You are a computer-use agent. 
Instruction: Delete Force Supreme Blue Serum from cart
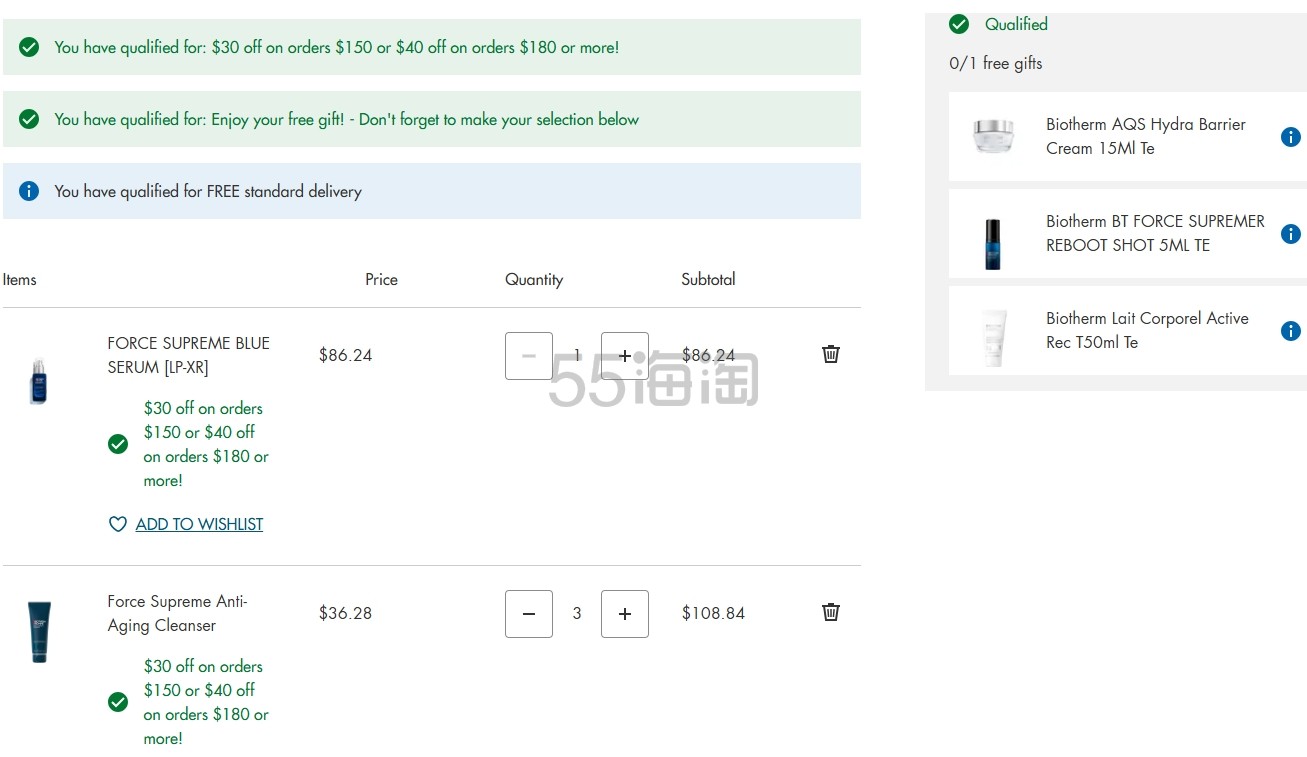(x=830, y=354)
